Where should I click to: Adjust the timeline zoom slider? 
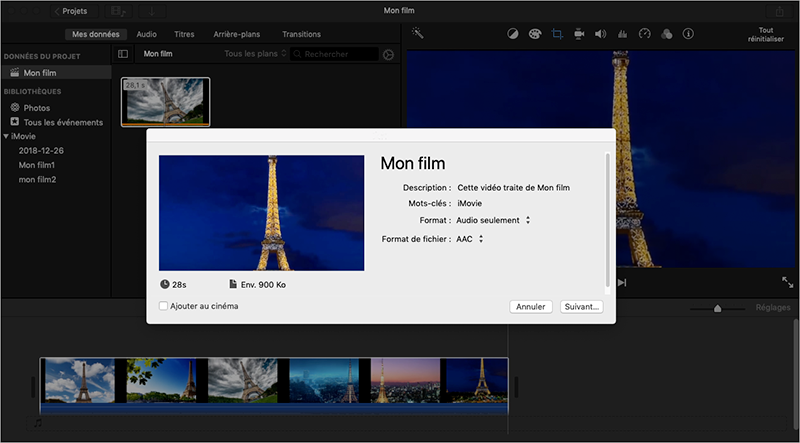pyautogui.click(x=717, y=308)
